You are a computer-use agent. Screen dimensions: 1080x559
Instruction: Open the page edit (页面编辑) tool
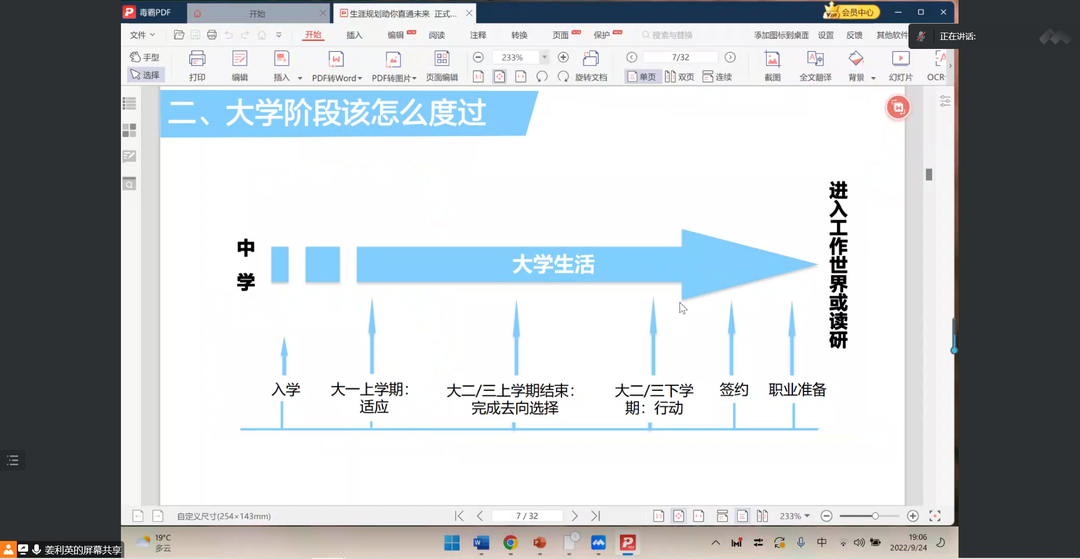(x=441, y=65)
